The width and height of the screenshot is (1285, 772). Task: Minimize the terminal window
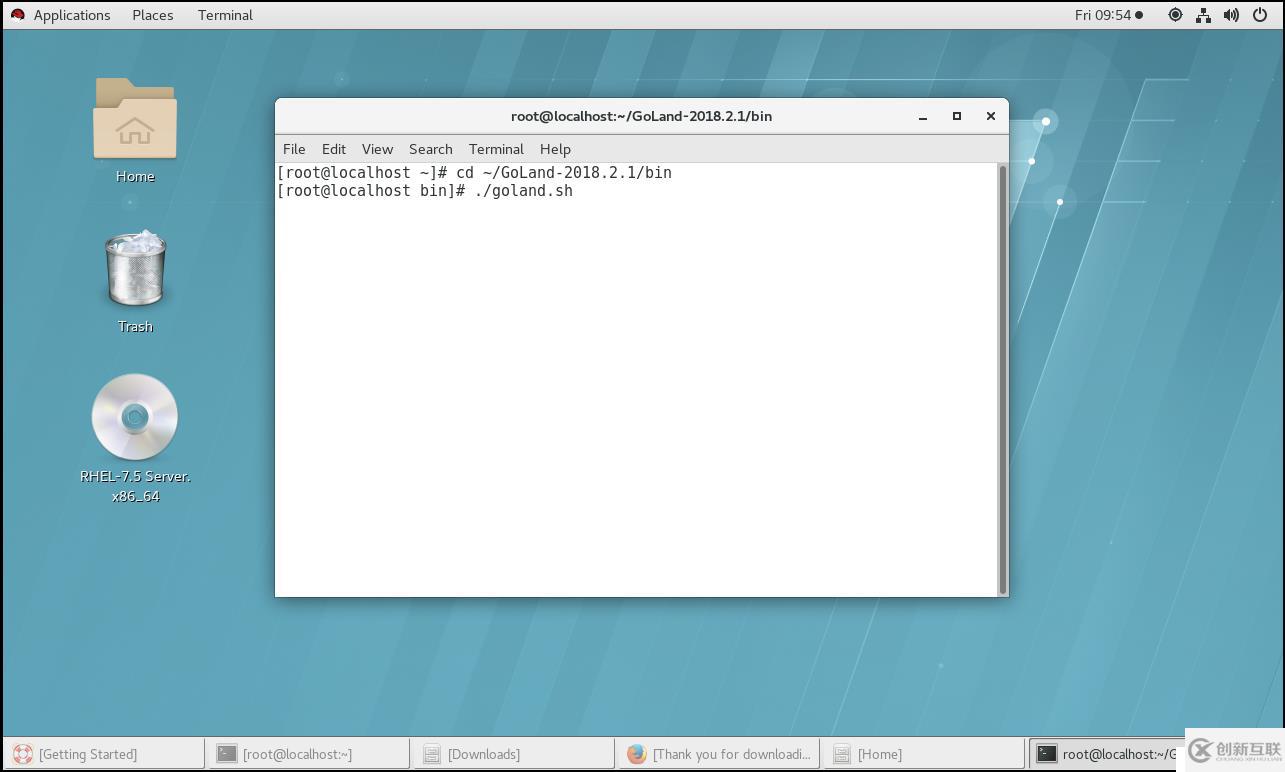923,116
